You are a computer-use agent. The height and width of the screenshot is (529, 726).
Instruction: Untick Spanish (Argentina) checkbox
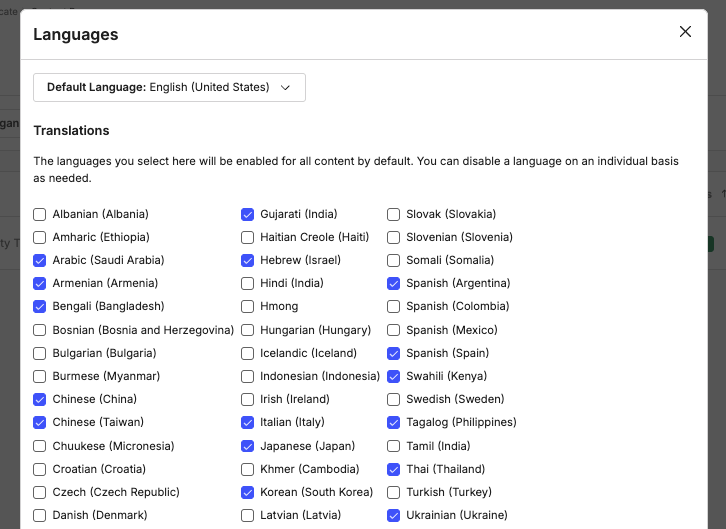click(x=394, y=283)
